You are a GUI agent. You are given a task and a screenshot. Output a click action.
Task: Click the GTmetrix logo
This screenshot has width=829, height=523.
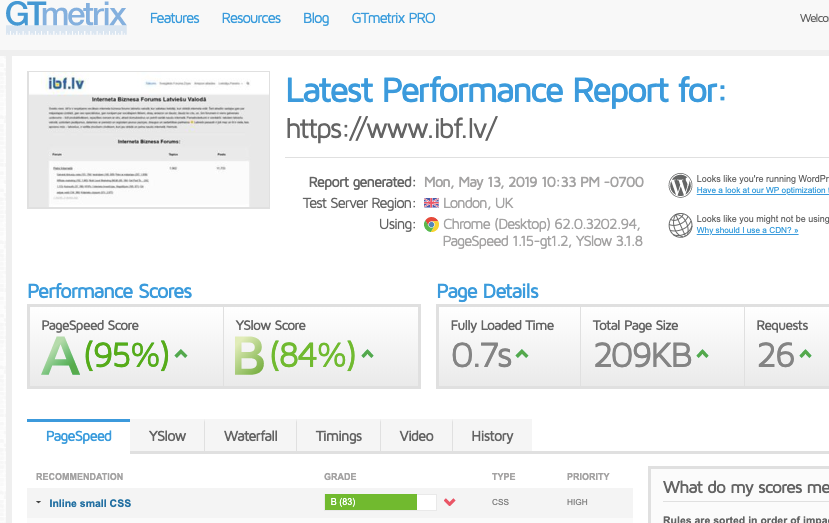pyautogui.click(x=65, y=18)
